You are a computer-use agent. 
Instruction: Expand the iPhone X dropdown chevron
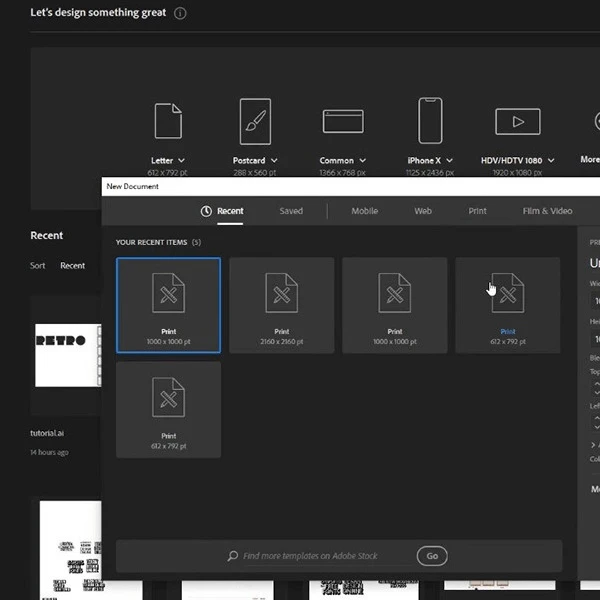pos(450,161)
